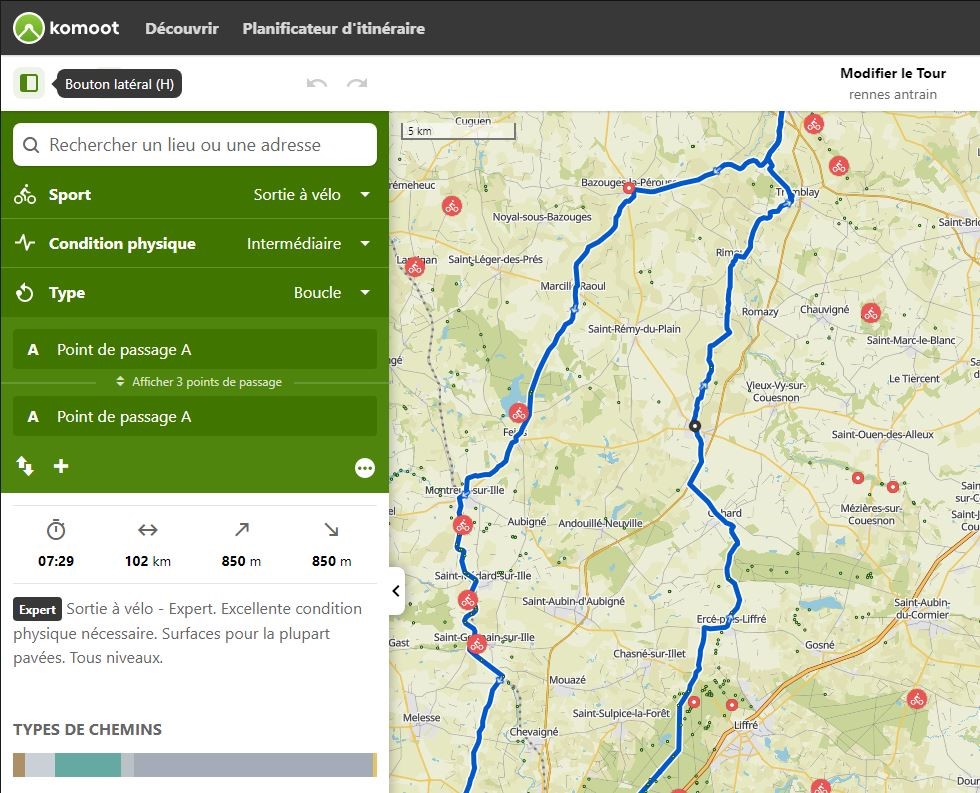Click the black waypoint dot on route

pos(694,427)
